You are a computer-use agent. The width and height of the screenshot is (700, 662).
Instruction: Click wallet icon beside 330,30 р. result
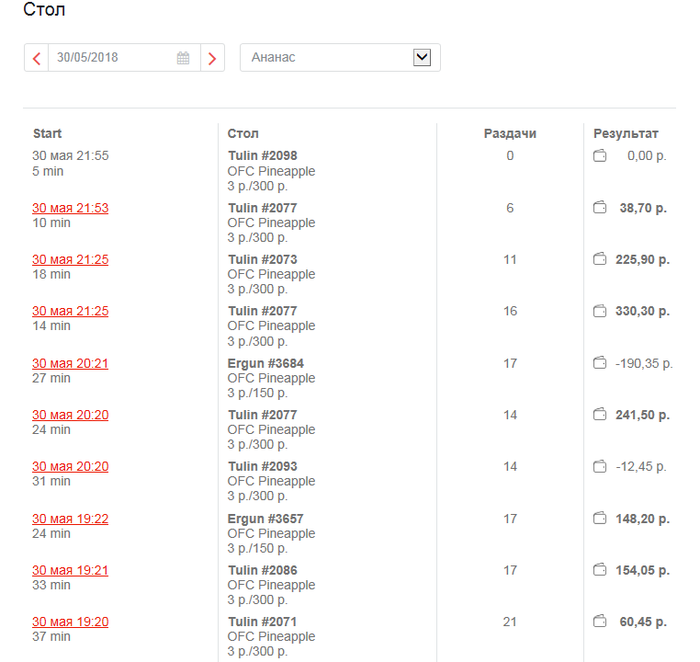click(600, 311)
